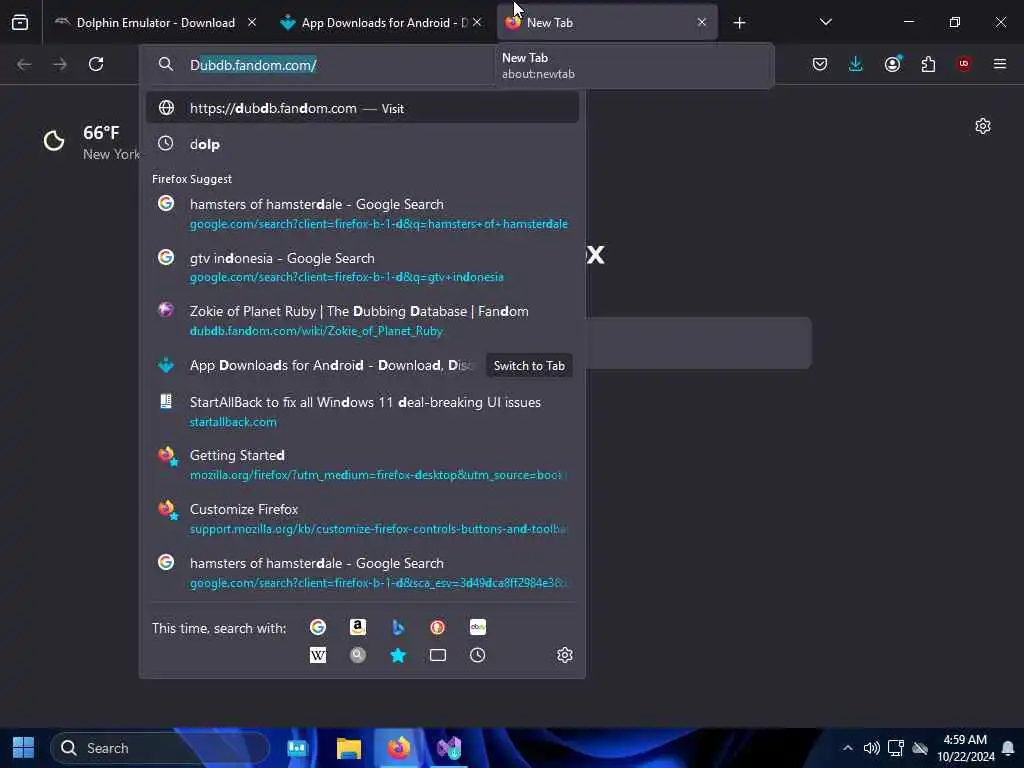
Task: Open Save to Pocket icon
Action: tap(820, 64)
